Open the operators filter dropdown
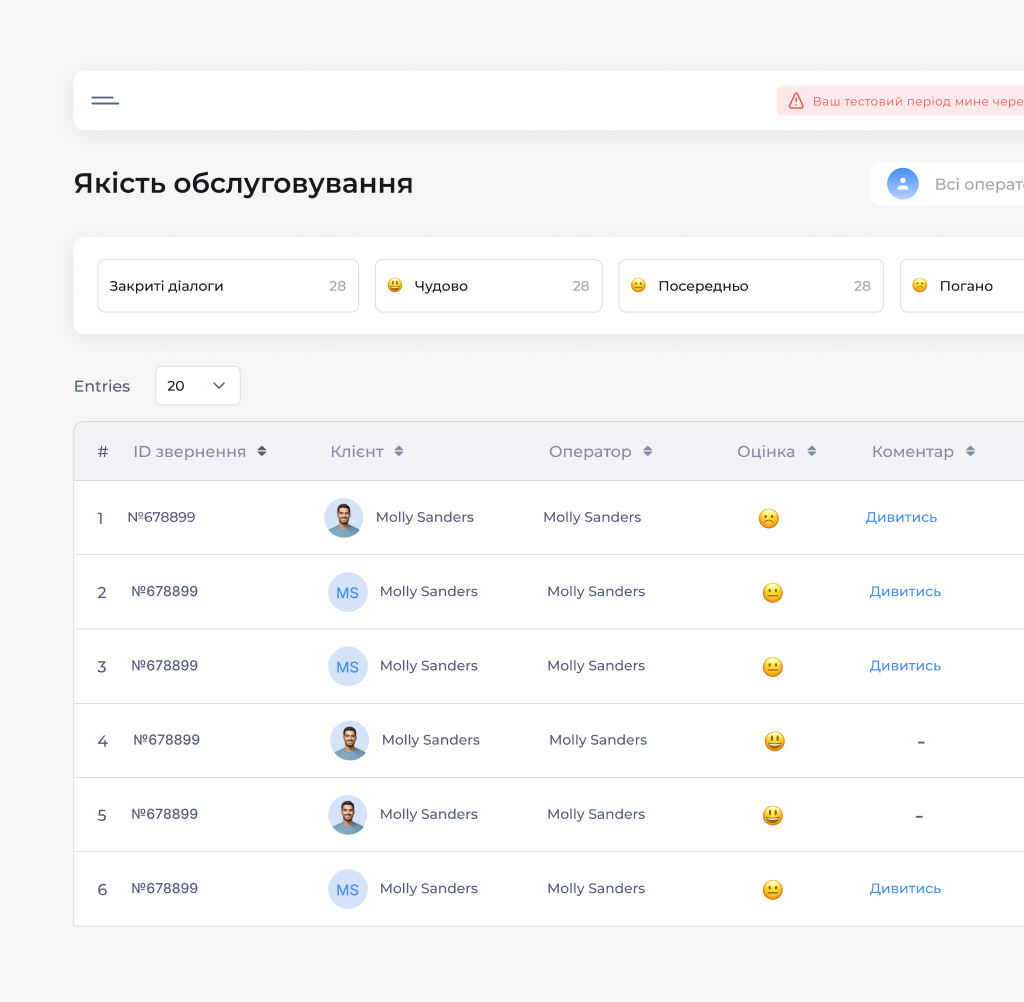 tap(948, 184)
